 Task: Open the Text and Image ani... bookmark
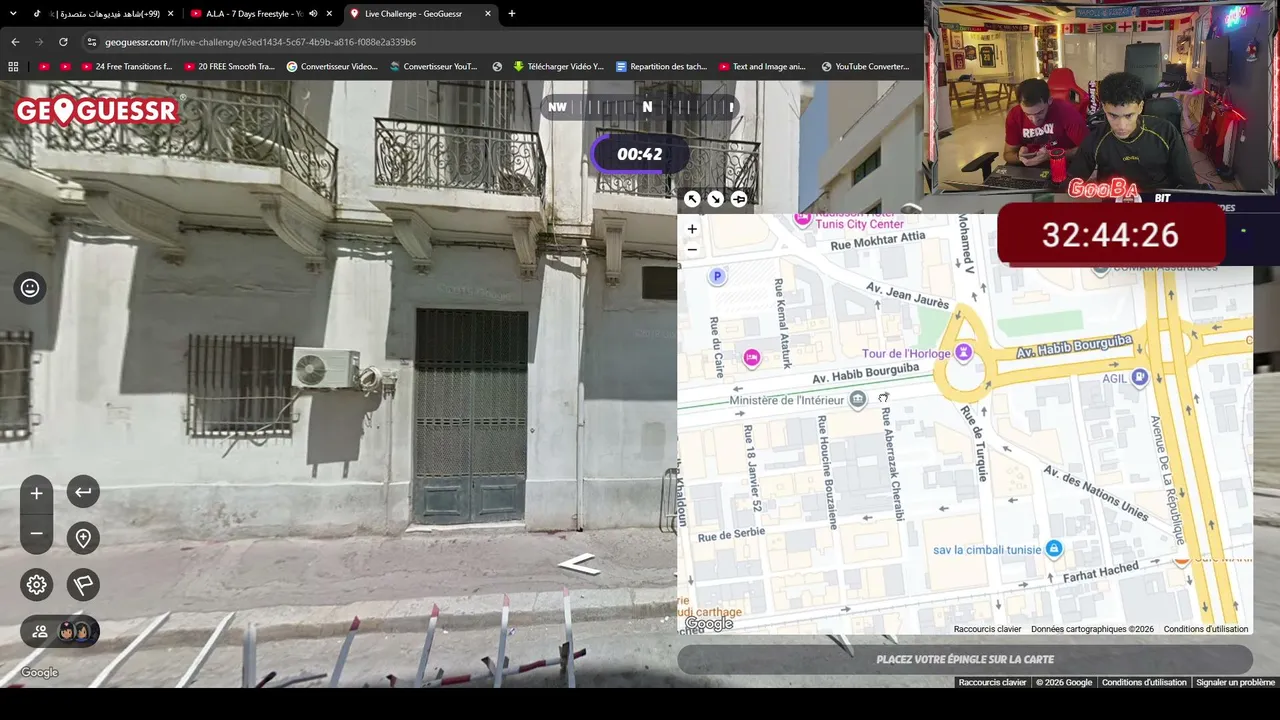[762, 67]
